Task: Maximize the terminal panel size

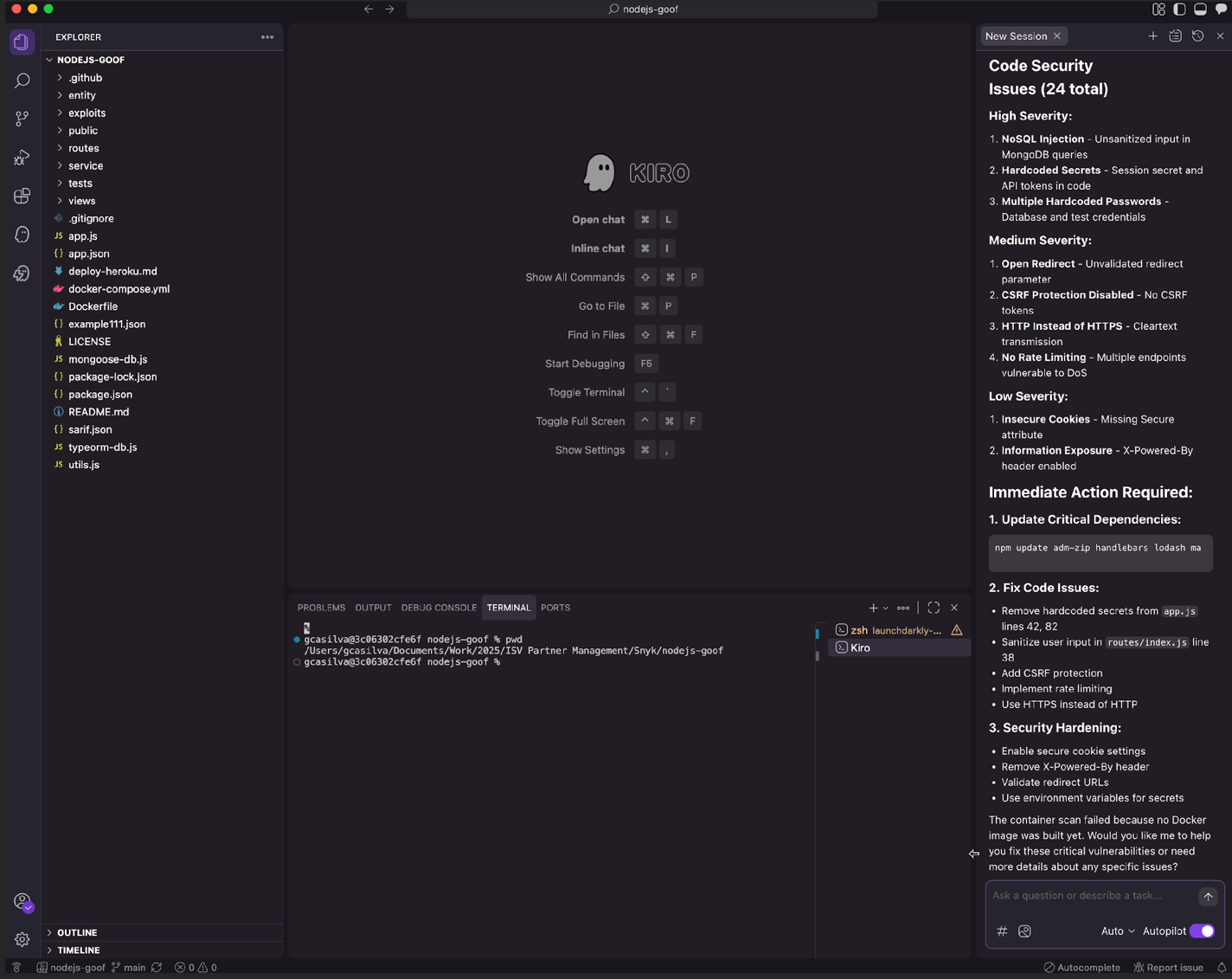Action: point(934,608)
